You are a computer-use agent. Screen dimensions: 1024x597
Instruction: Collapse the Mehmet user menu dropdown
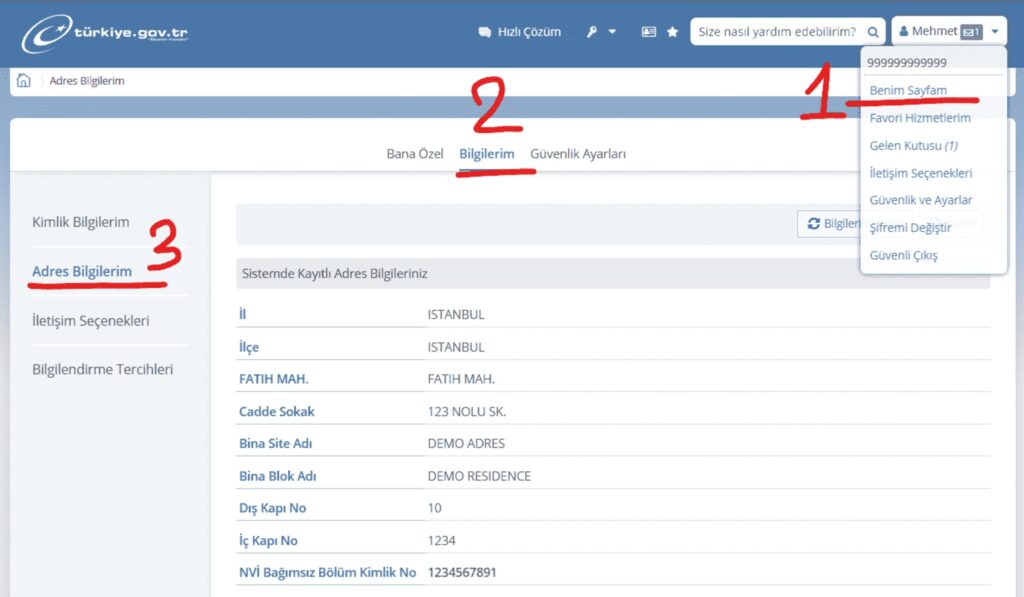(994, 32)
